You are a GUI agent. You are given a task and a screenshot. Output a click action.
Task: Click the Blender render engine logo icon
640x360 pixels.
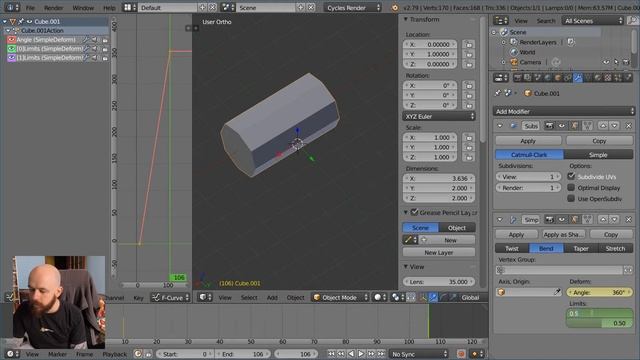click(x=395, y=7)
